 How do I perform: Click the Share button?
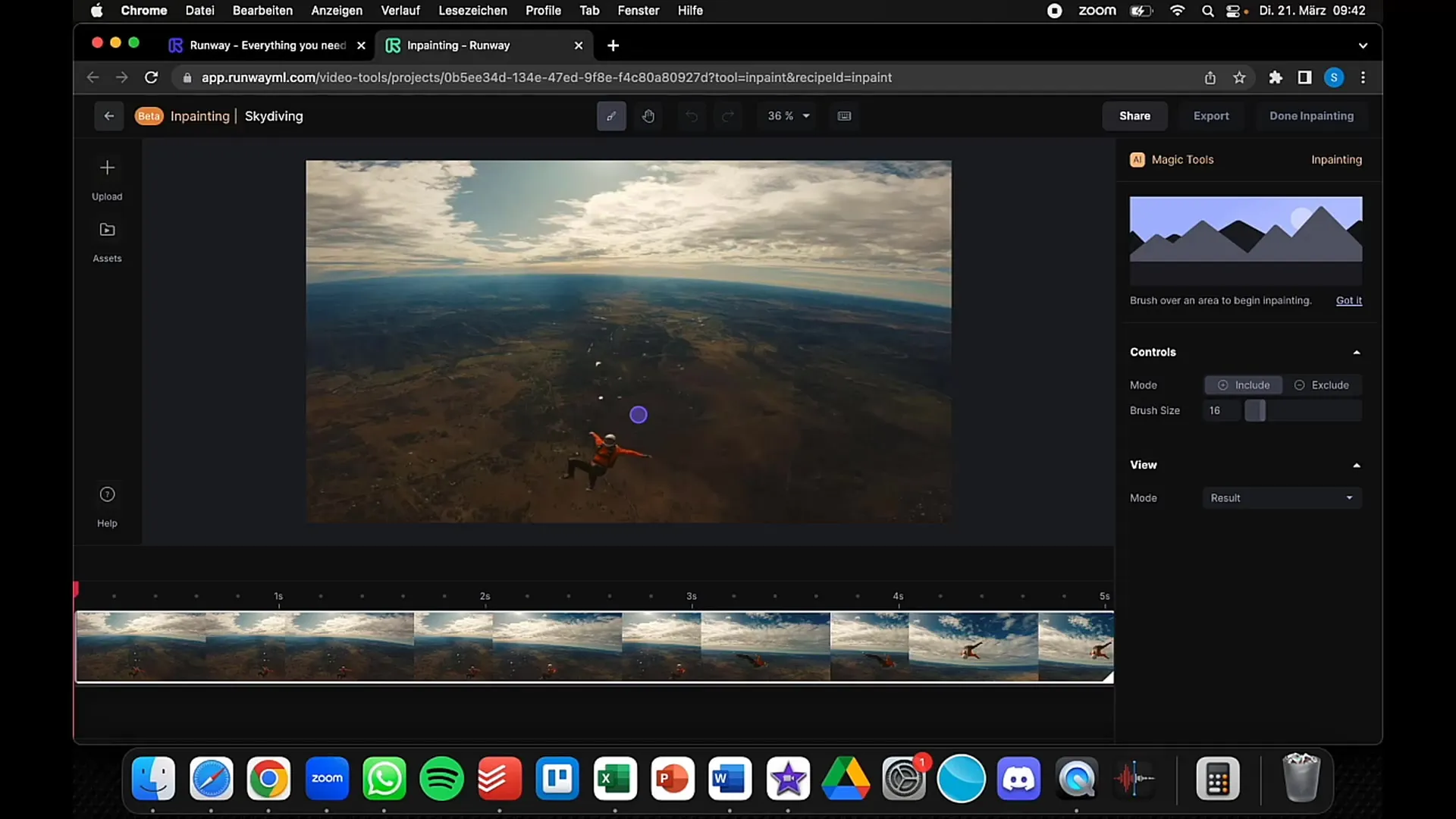[x=1134, y=115]
